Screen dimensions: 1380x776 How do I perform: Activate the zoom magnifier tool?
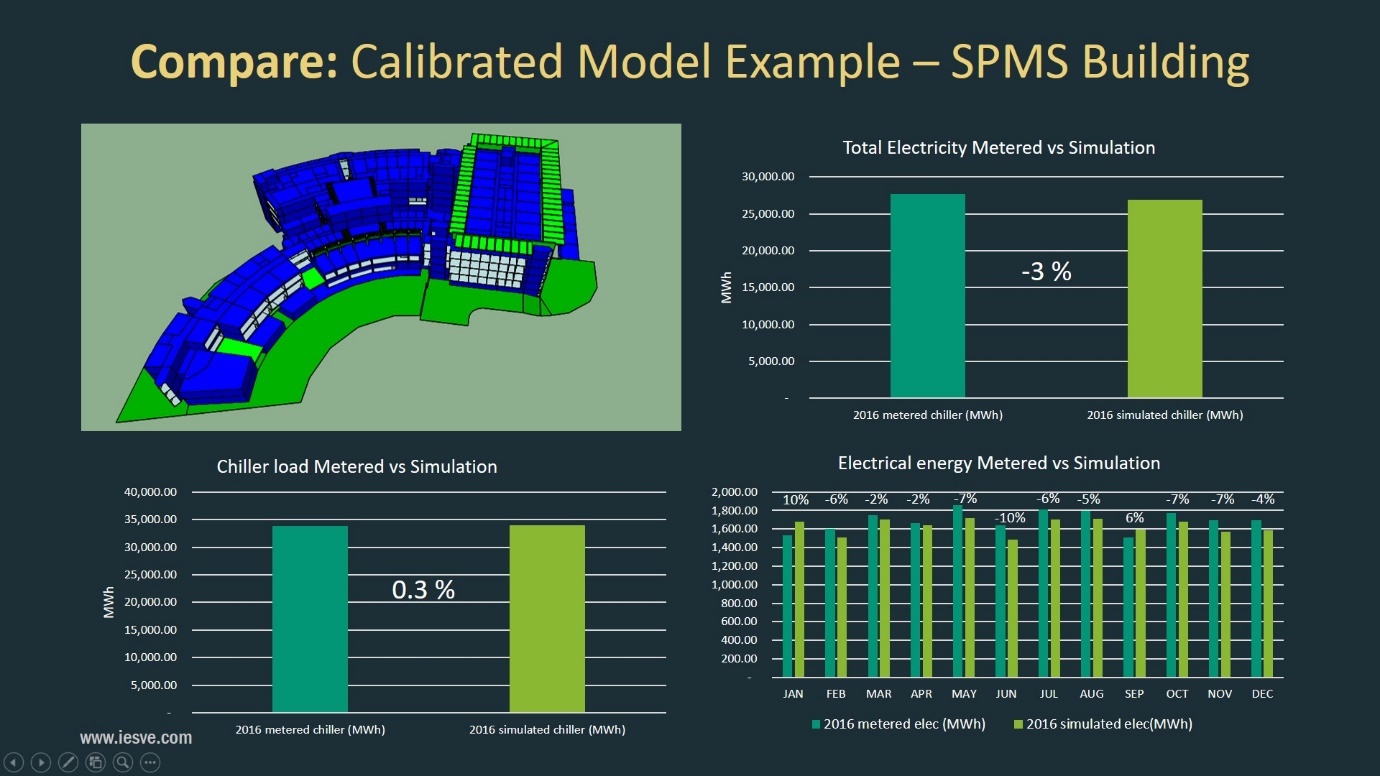click(123, 763)
